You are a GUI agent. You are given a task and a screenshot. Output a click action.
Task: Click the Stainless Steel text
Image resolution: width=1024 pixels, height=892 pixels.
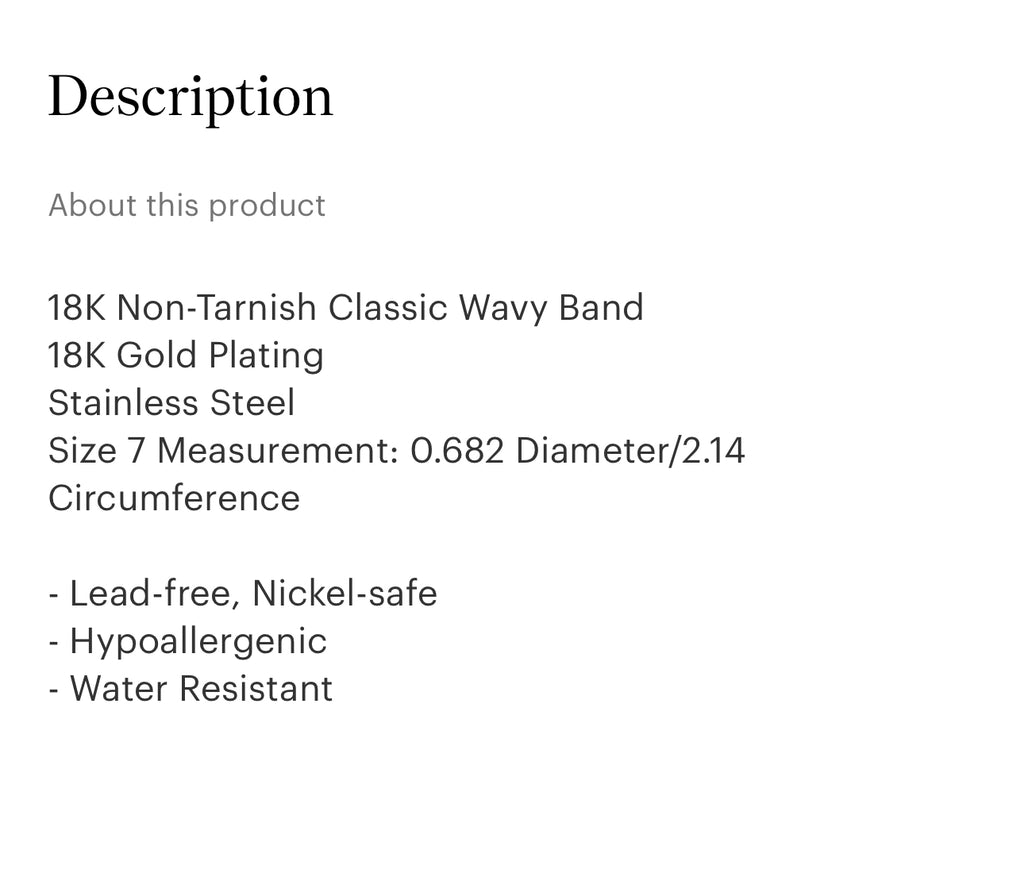click(x=171, y=403)
